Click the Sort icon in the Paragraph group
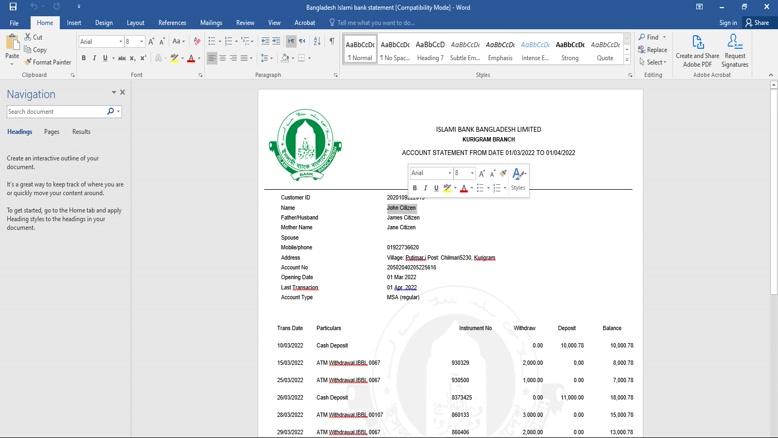This screenshot has height=438, width=778. [x=317, y=41]
